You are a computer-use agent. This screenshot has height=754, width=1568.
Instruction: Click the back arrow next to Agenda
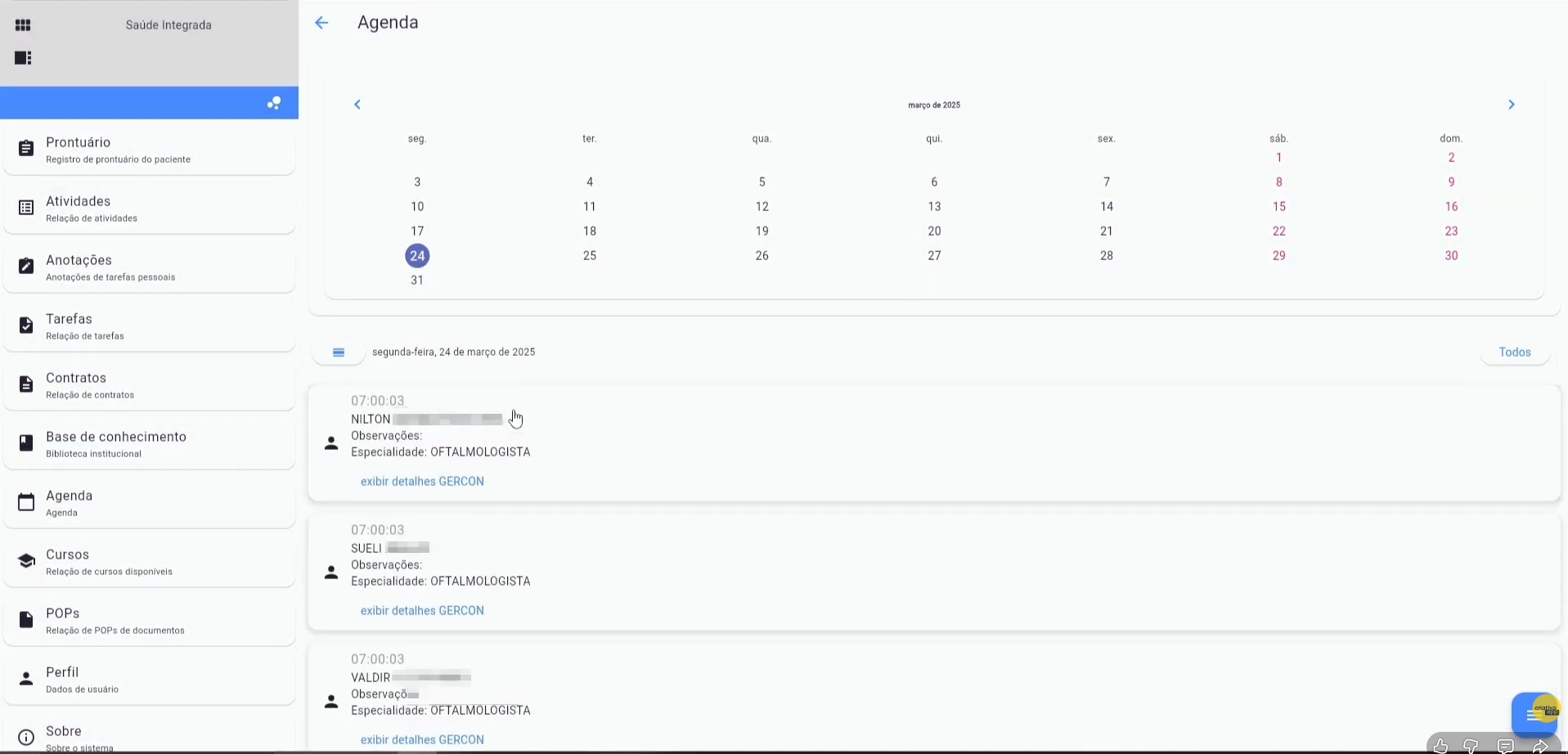321,23
